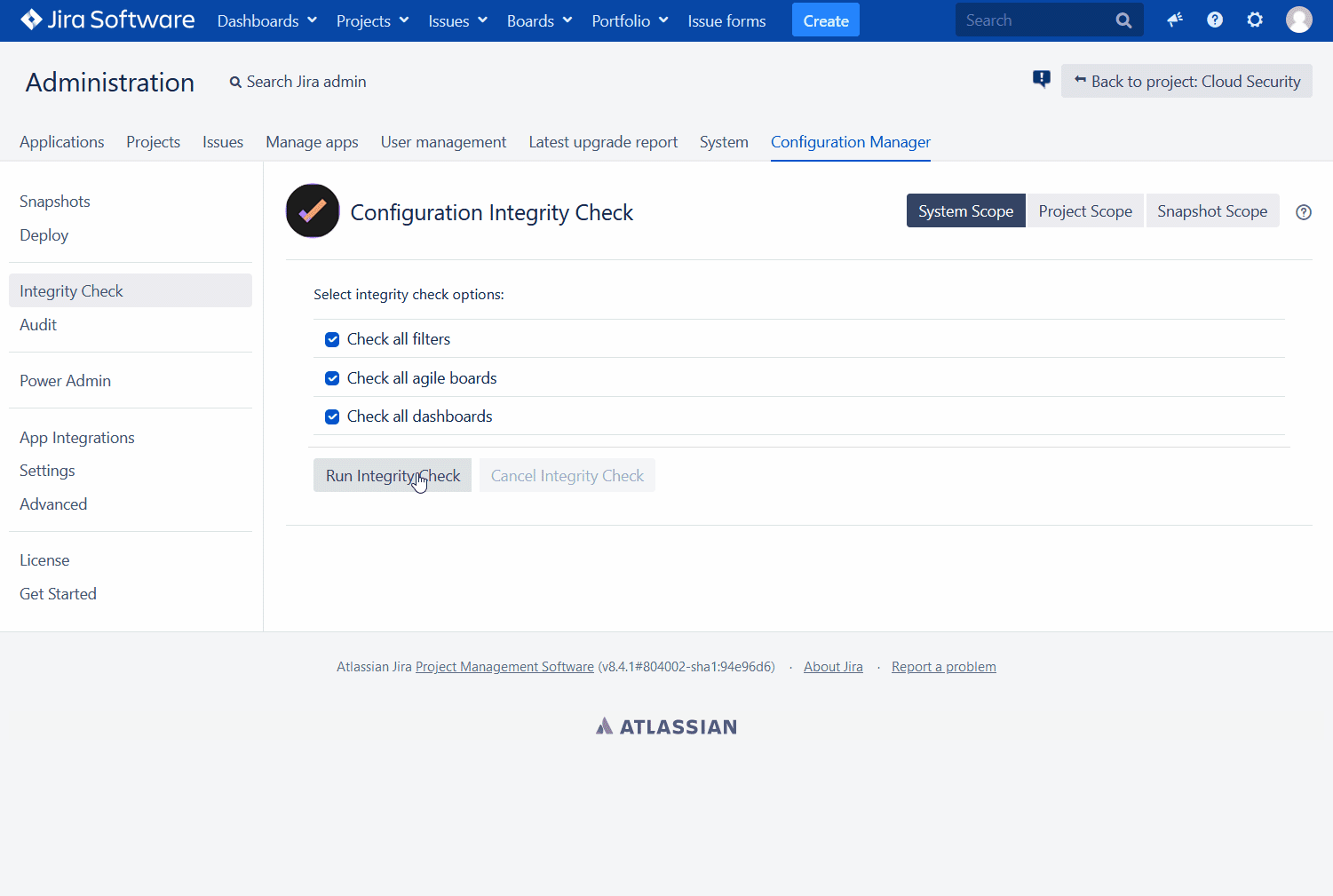Viewport: 1333px width, 896px height.
Task: Click the Project Management Software link
Action: (x=504, y=667)
